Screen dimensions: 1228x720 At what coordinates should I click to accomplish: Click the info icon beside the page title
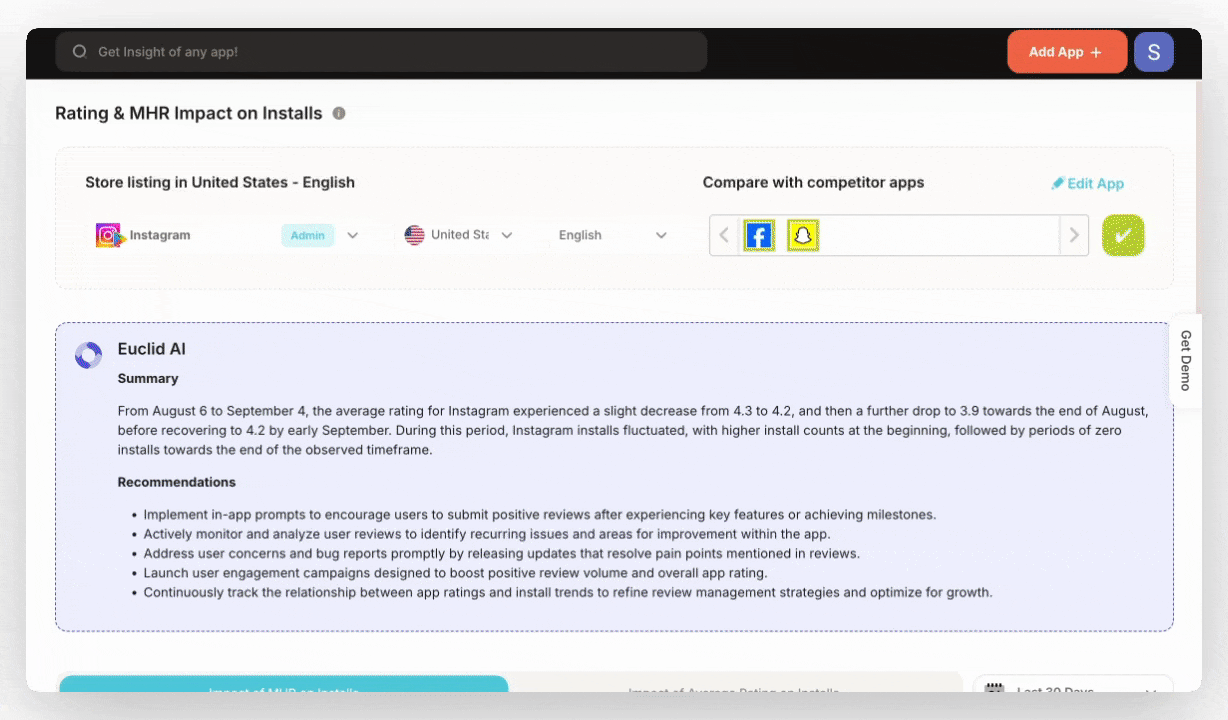click(339, 113)
